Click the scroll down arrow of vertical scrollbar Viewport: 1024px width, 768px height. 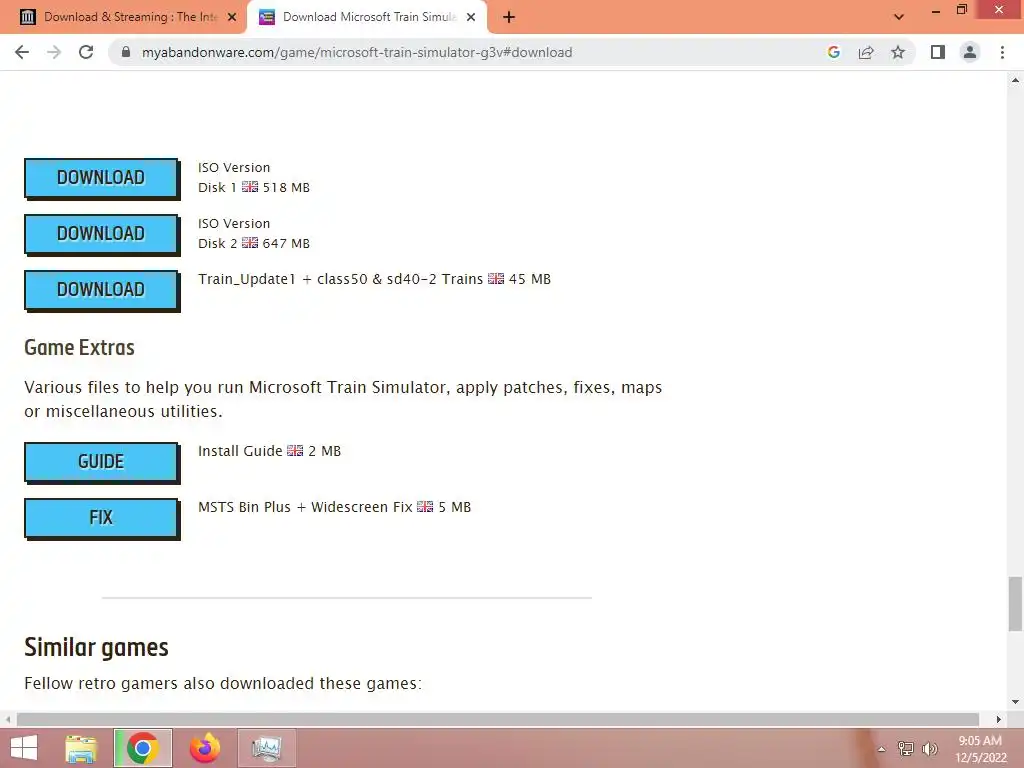click(1015, 702)
